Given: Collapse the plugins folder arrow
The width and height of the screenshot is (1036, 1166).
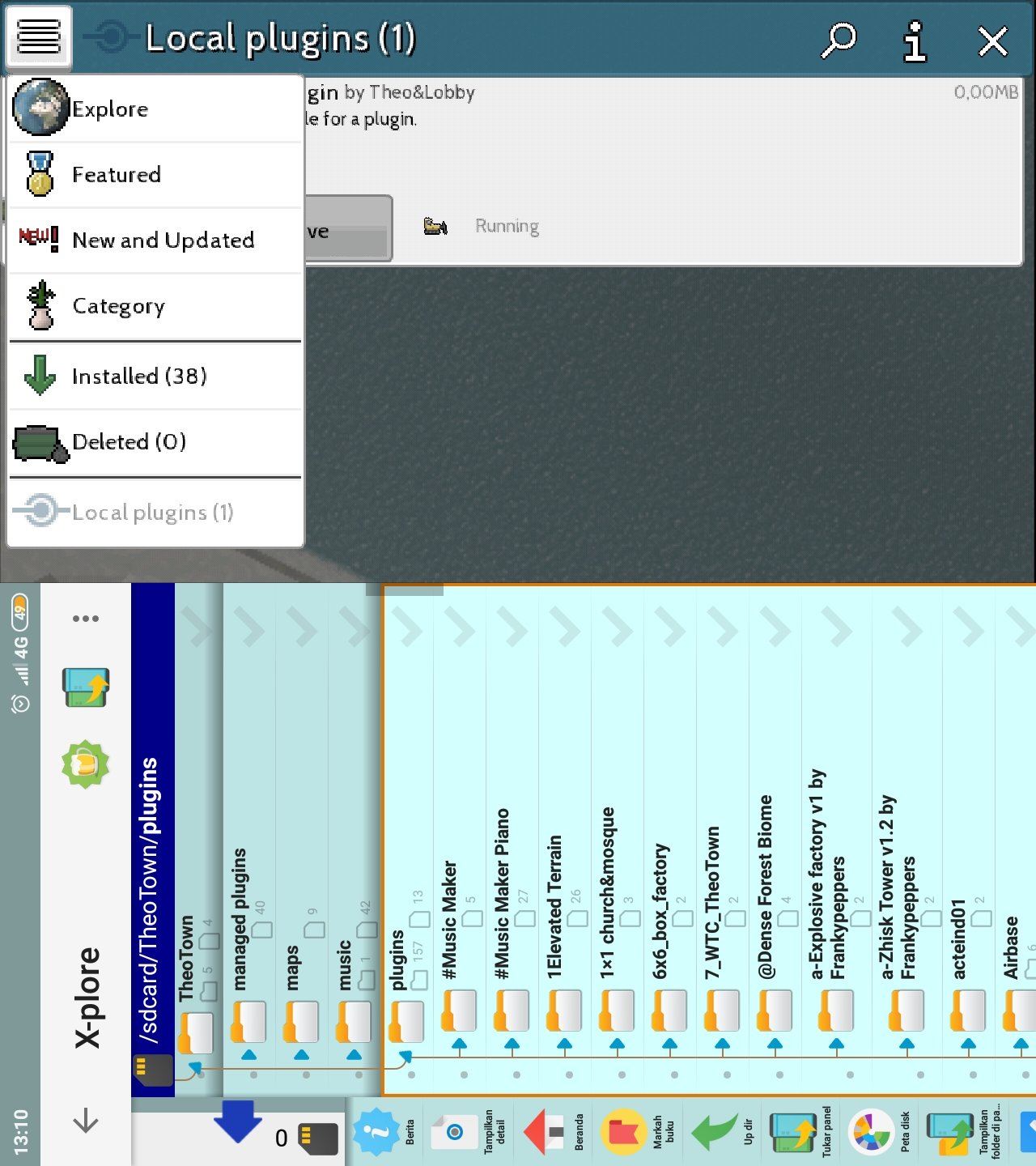Looking at the screenshot, I should coord(405,1056).
